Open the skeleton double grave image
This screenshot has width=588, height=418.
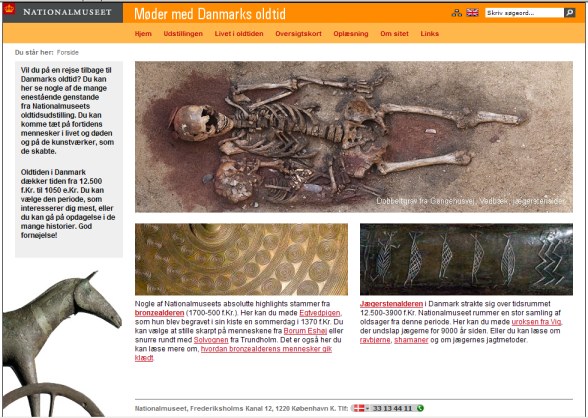(354, 137)
